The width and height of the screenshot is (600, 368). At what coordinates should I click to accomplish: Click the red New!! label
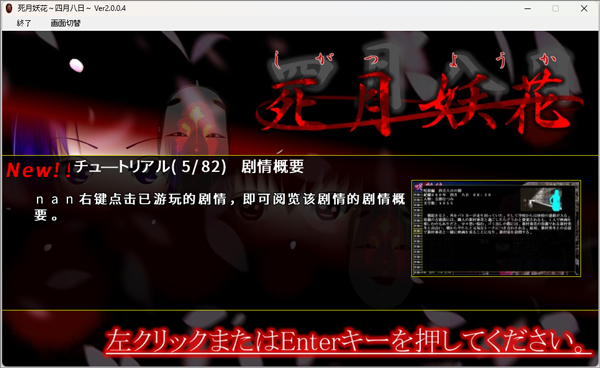click(x=39, y=170)
